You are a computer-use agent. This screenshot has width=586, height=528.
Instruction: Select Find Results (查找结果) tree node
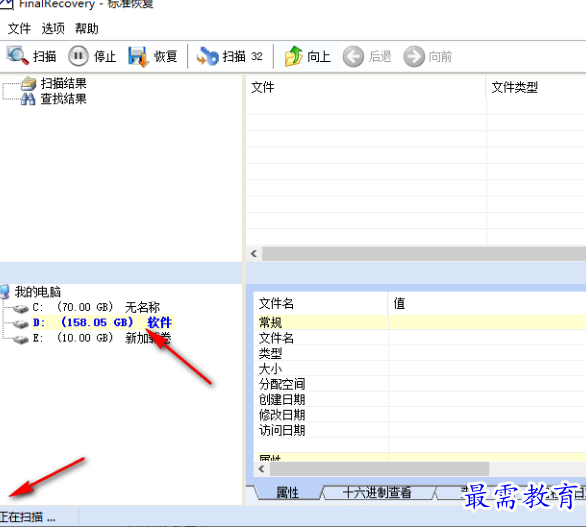pos(64,99)
